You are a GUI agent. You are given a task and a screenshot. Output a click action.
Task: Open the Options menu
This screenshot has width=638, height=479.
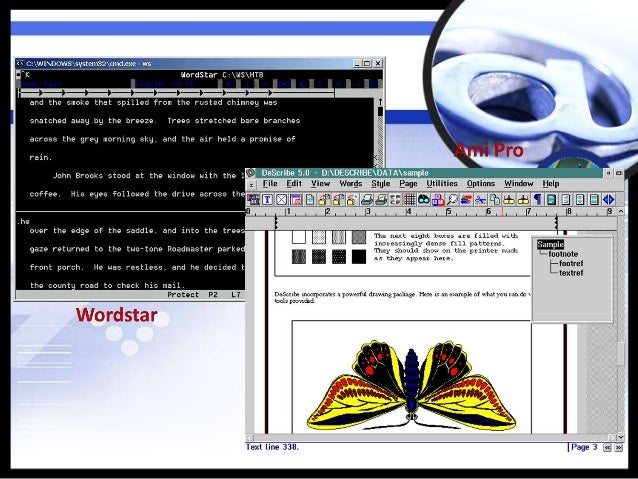[481, 184]
